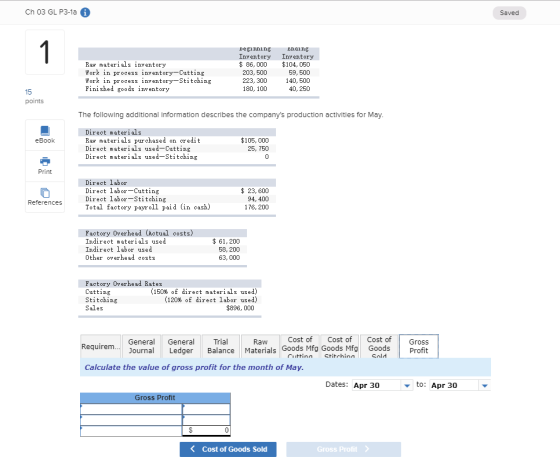Image resolution: width=560 pixels, height=468 pixels.
Task: Switch to the Requirement tab
Action: 100,347
